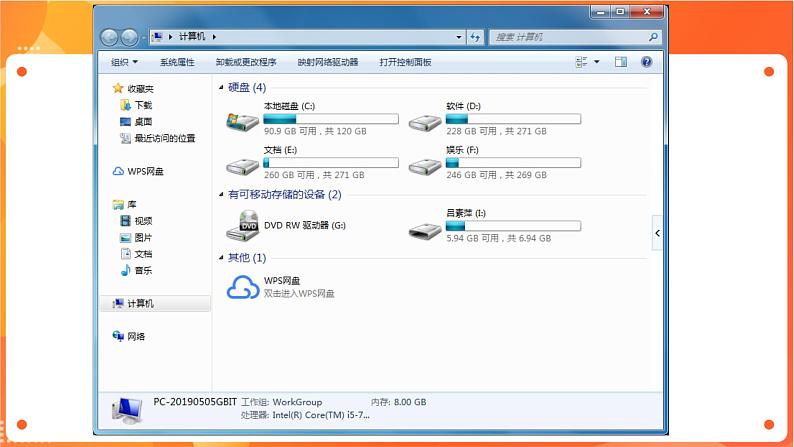Click the C: drive usage bar

[331, 119]
